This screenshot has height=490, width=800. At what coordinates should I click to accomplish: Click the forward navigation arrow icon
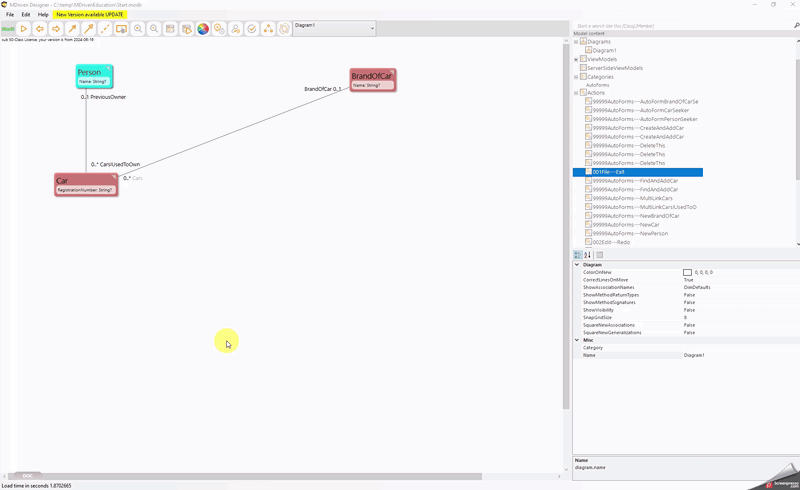(x=56, y=29)
